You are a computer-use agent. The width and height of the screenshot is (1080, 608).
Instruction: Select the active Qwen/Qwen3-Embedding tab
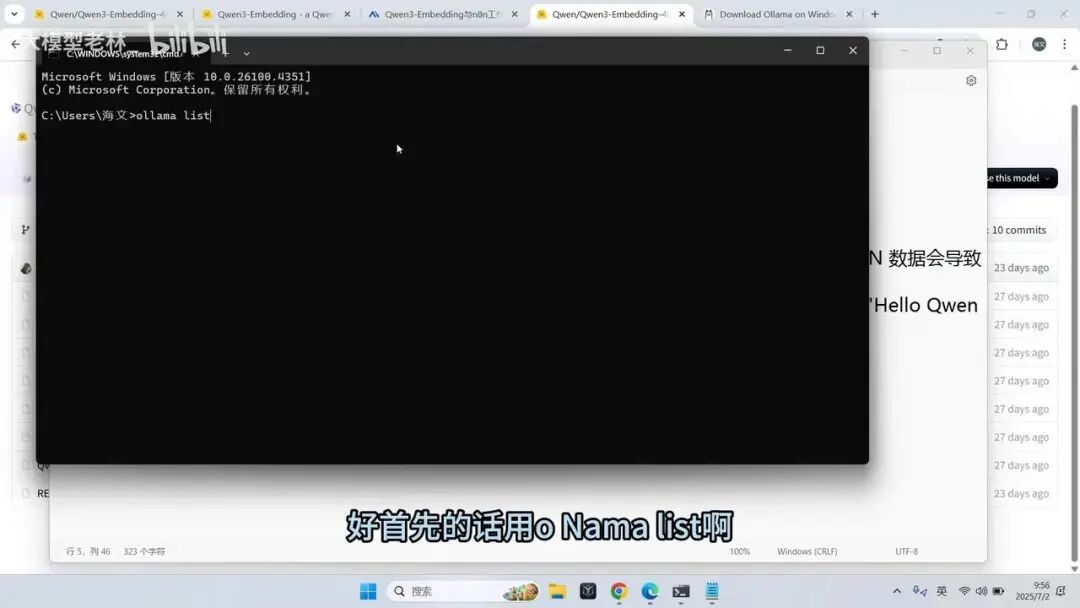[x=609, y=14]
